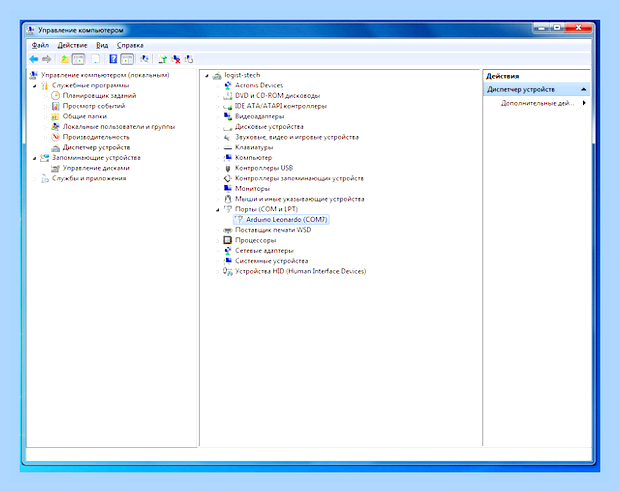The width and height of the screenshot is (620, 492).
Task: Click the Общие папки folder icon
Action: pyautogui.click(x=55, y=116)
